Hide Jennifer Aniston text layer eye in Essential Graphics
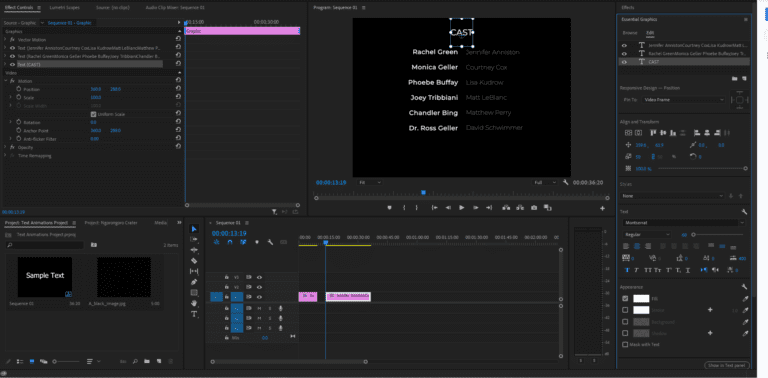This screenshot has height=378, width=768. point(624,45)
